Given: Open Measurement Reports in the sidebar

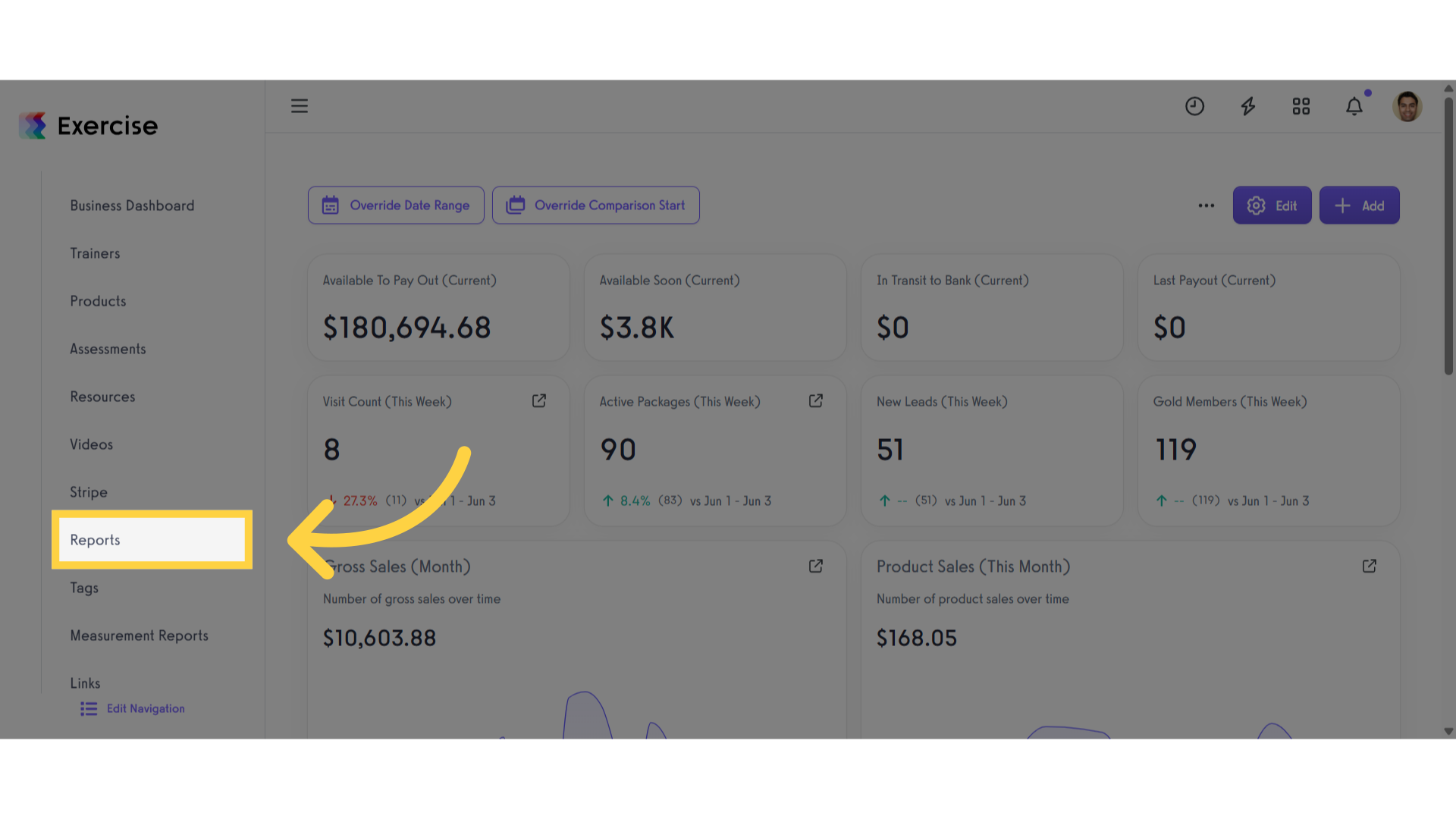Looking at the screenshot, I should 140,635.
